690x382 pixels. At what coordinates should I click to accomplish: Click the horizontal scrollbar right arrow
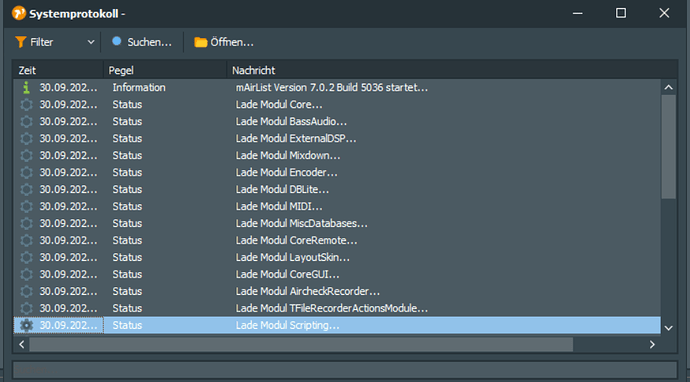(652, 345)
